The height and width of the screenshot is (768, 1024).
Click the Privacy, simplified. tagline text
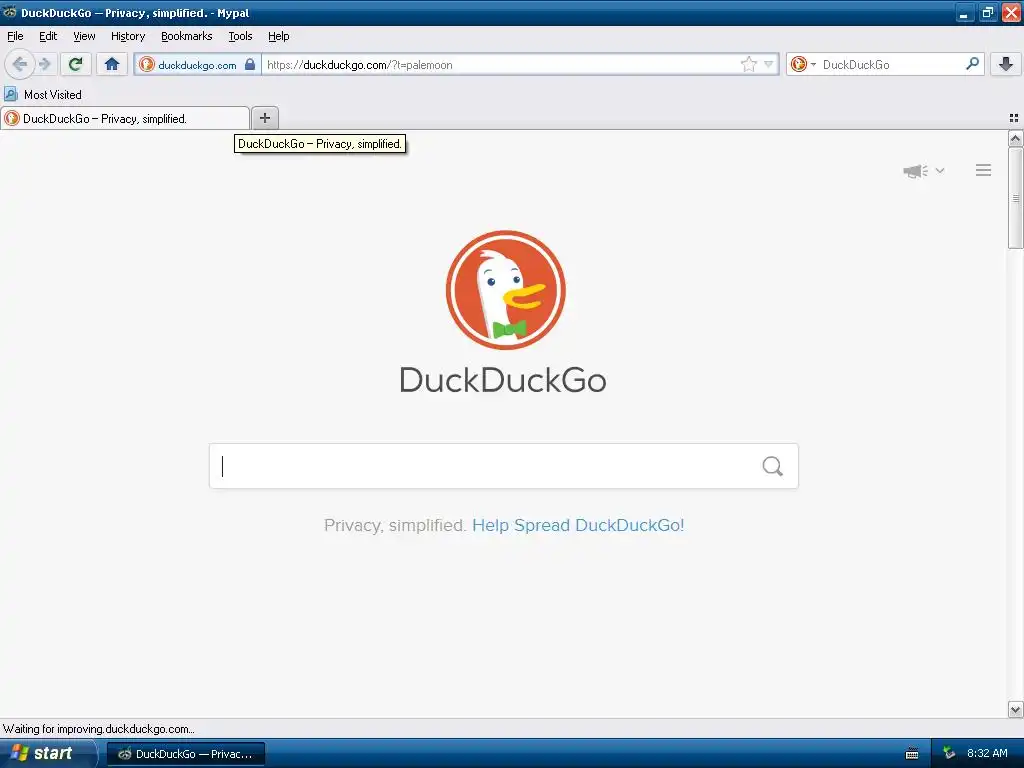click(394, 525)
